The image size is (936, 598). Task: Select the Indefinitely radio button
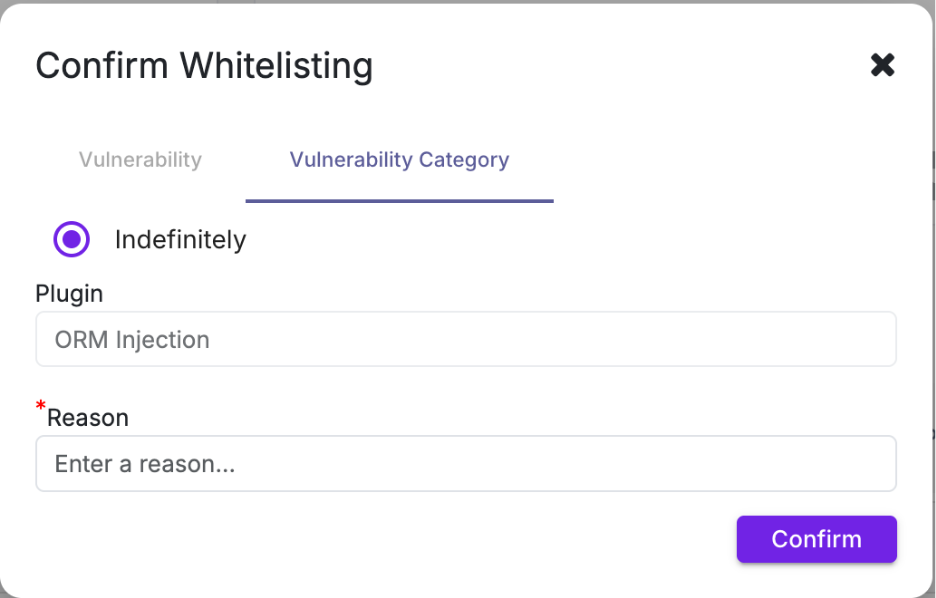click(72, 240)
